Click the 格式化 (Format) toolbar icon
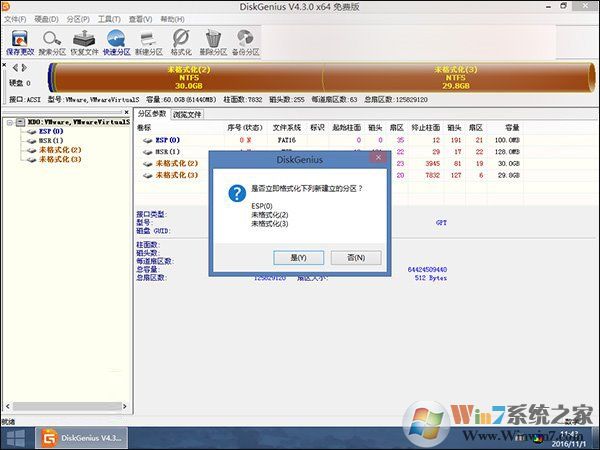This screenshot has width=600, height=450. [181, 42]
